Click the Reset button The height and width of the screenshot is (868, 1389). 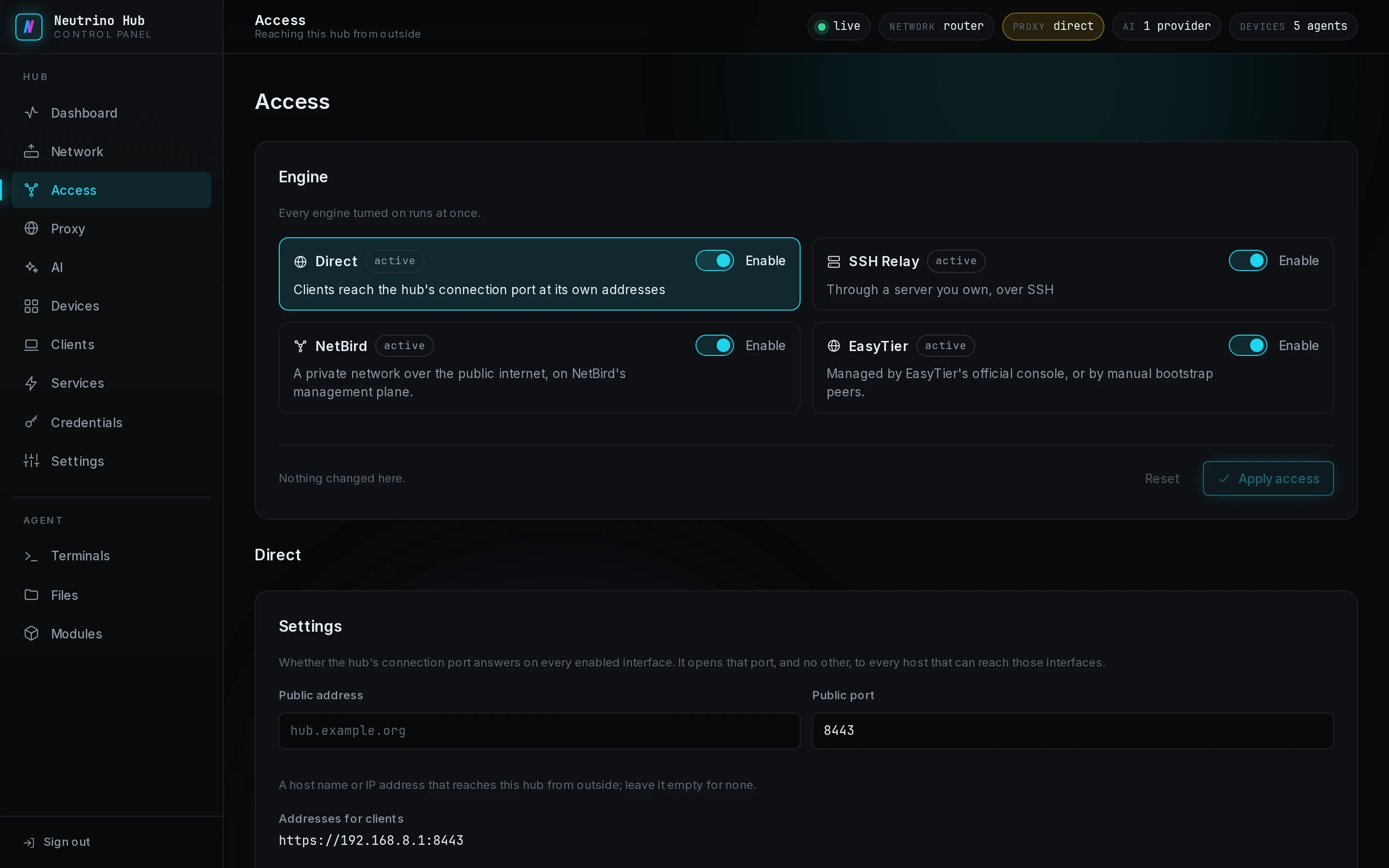1162,478
